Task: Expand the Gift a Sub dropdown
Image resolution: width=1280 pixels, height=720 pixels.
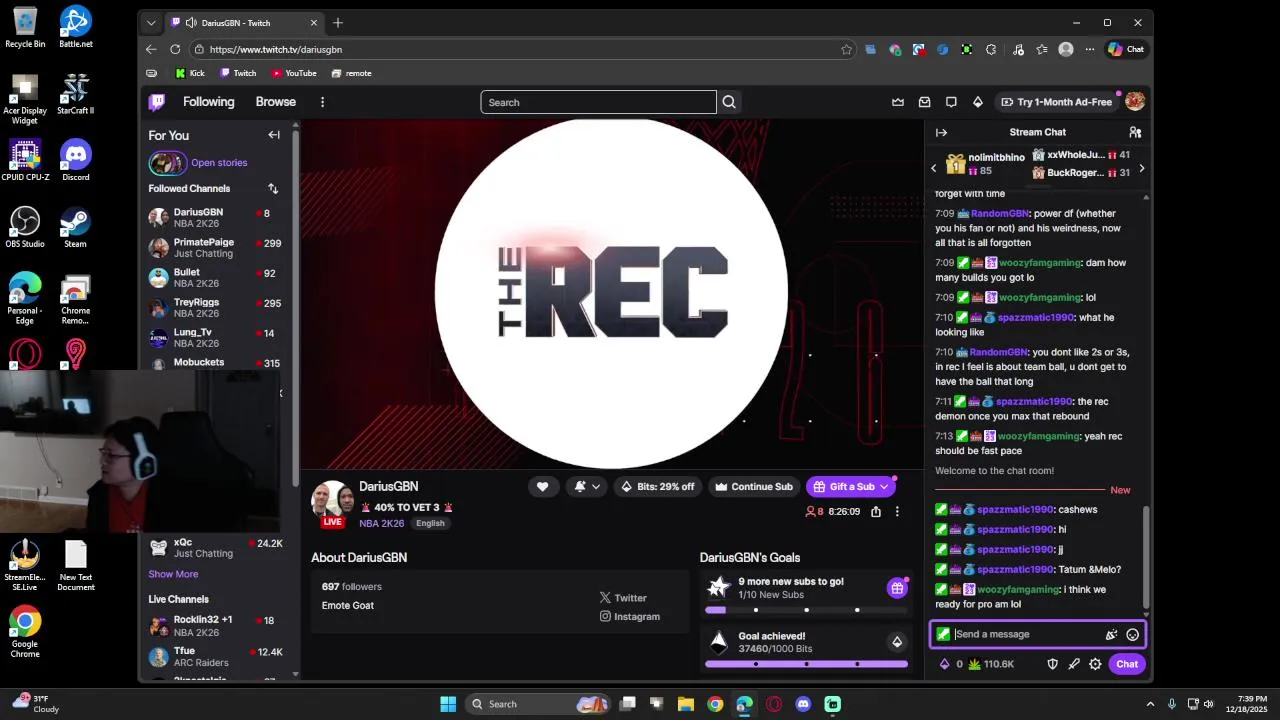Action: pyautogui.click(x=884, y=487)
